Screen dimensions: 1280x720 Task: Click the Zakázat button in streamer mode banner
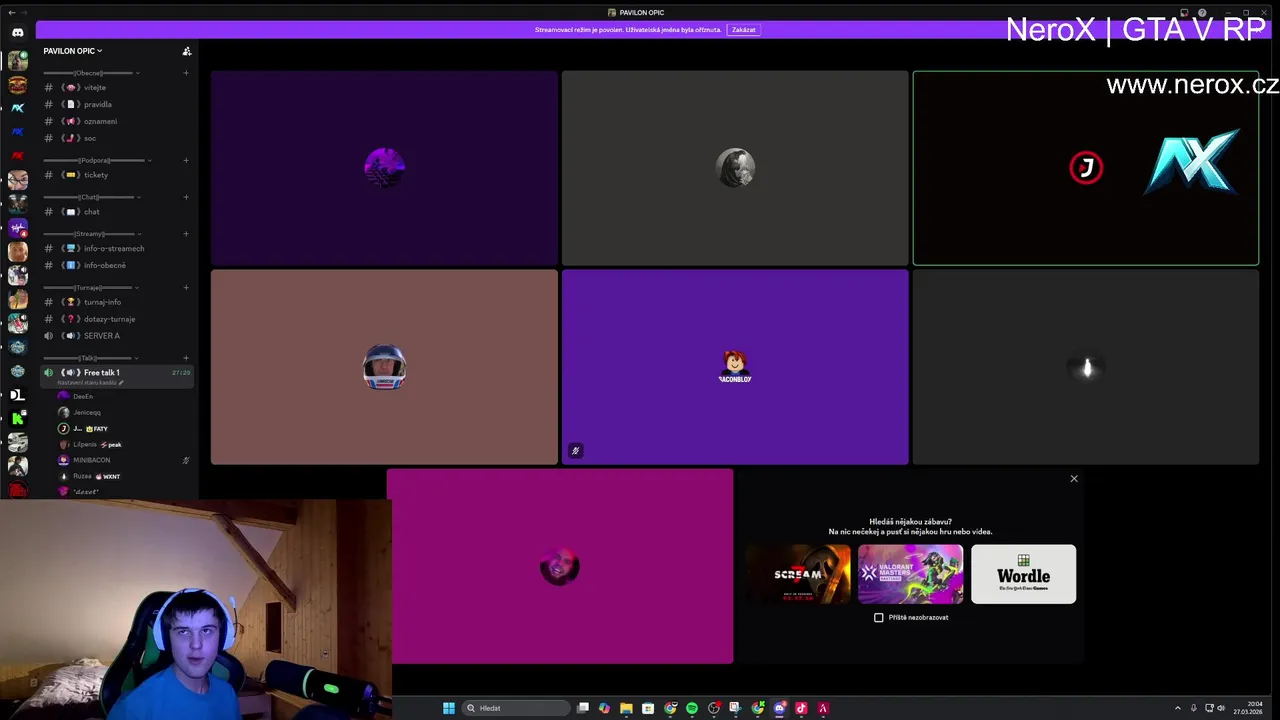(743, 30)
